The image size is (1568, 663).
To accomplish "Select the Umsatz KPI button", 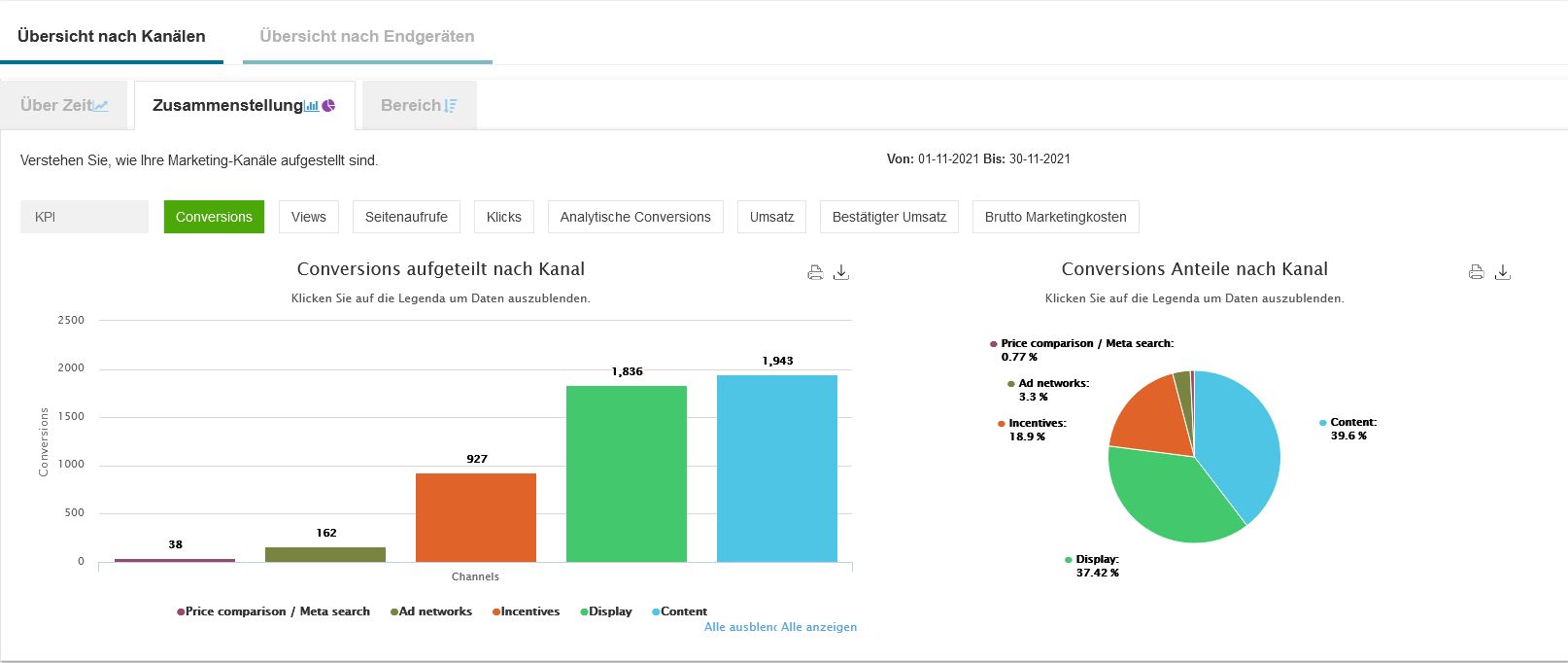I will 771,217.
